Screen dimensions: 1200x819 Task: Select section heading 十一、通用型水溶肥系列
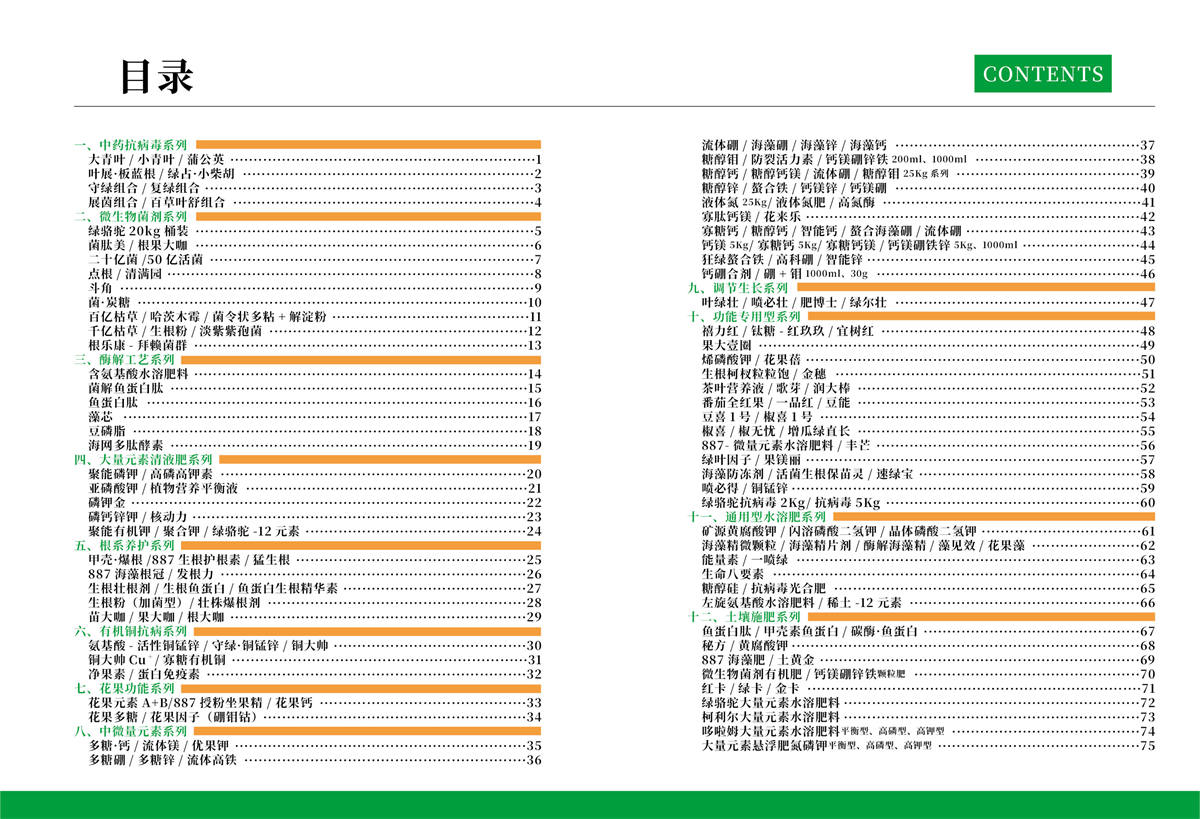pos(756,517)
